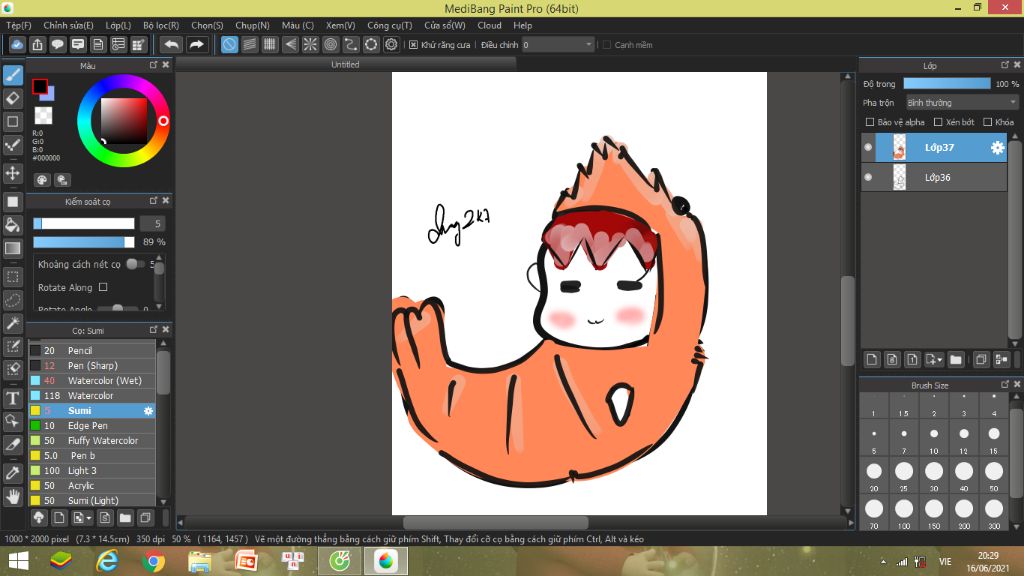This screenshot has height=576, width=1024.
Task: Select the Bucket fill tool
Action: click(x=13, y=225)
